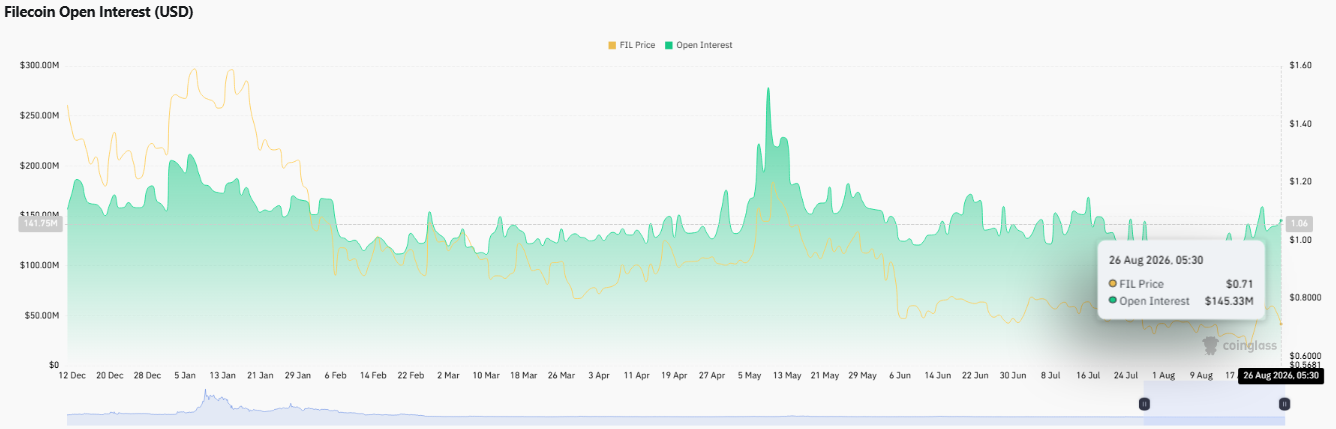Image resolution: width=1336 pixels, height=429 pixels.
Task: Click the FIL Price row inside the tooltip
Action: [1181, 284]
